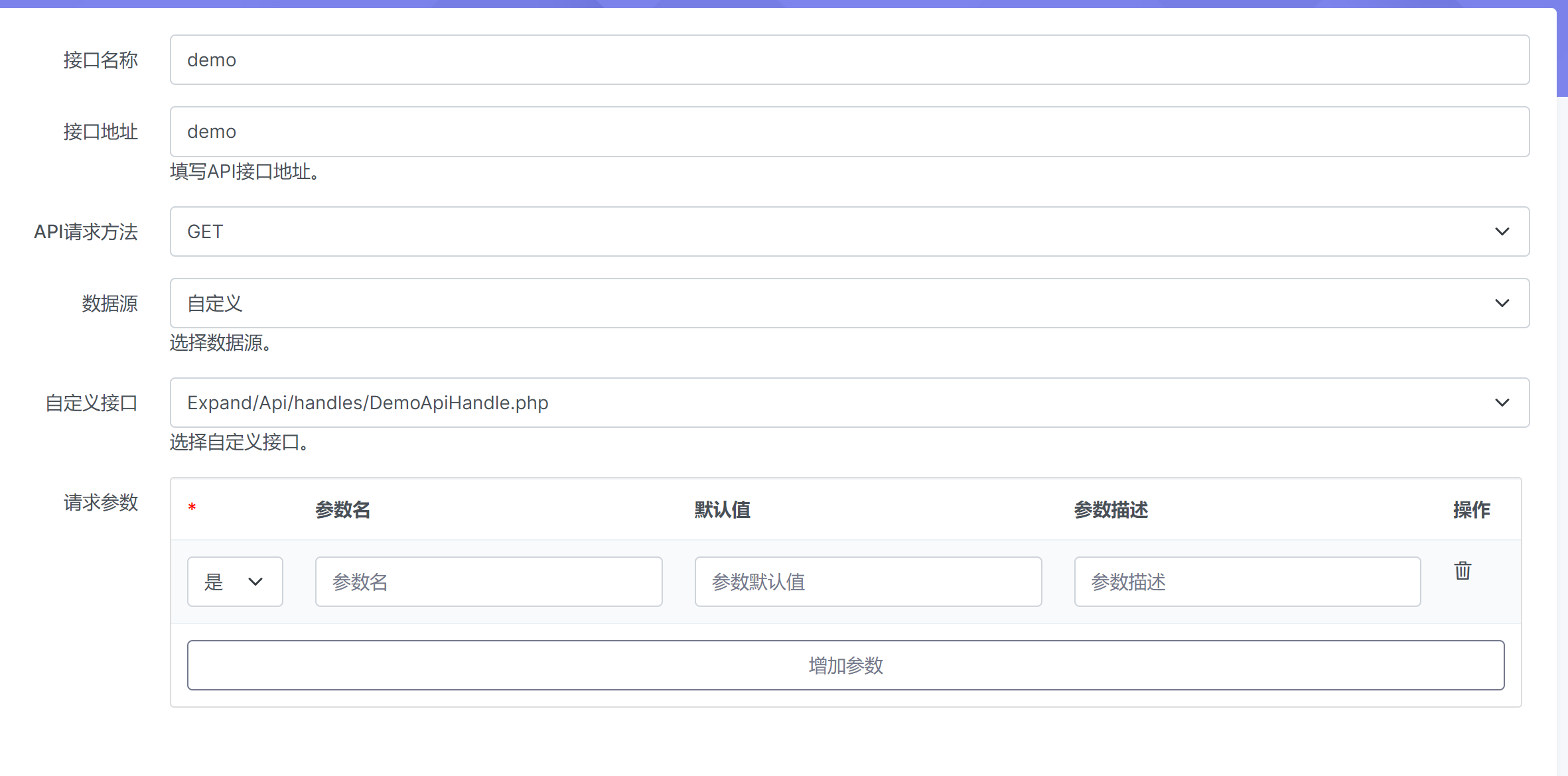Click the 参数描述 input box
Screen dimensions: 1568x776
click(x=1247, y=582)
